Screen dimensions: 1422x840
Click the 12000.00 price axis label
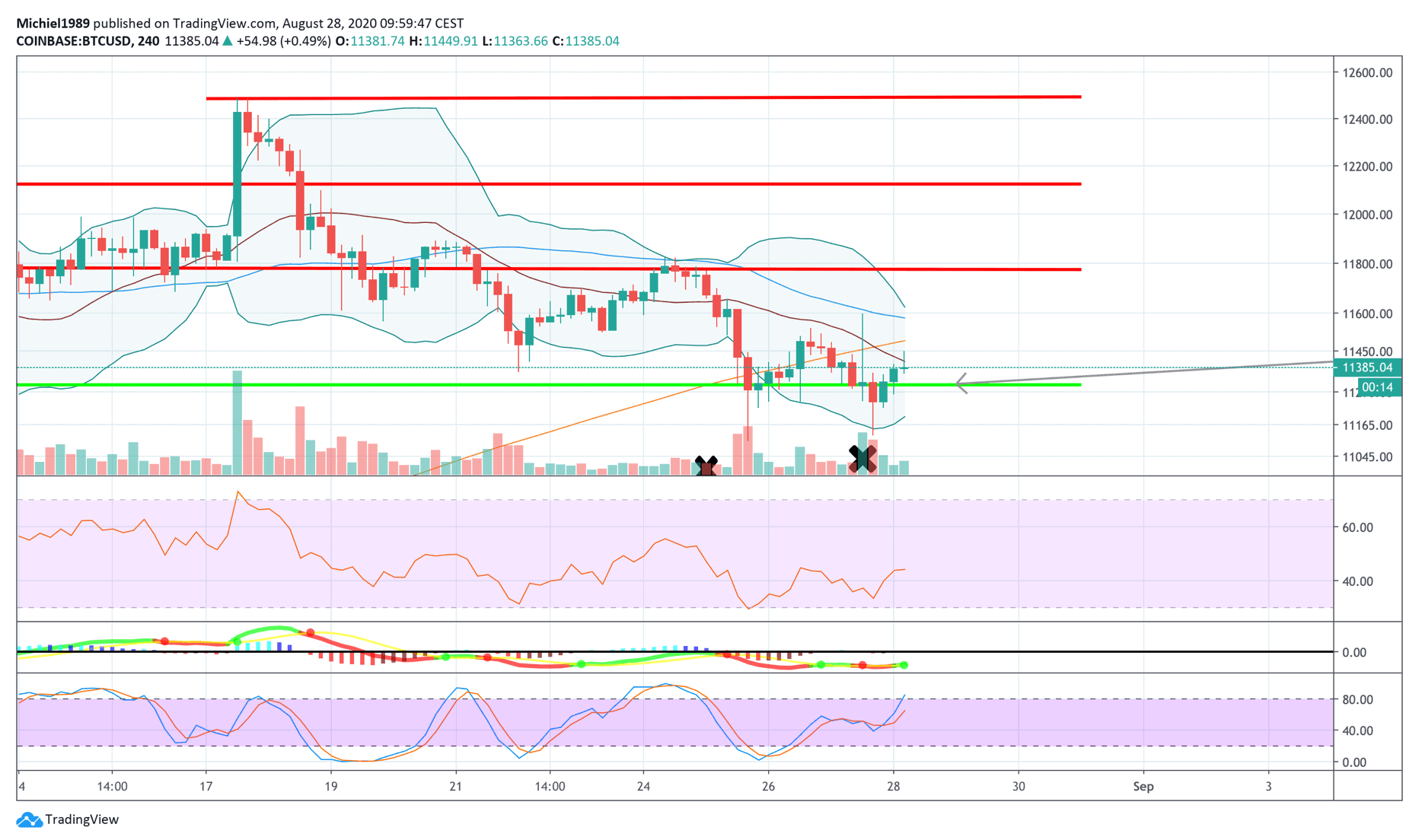[x=1368, y=215]
